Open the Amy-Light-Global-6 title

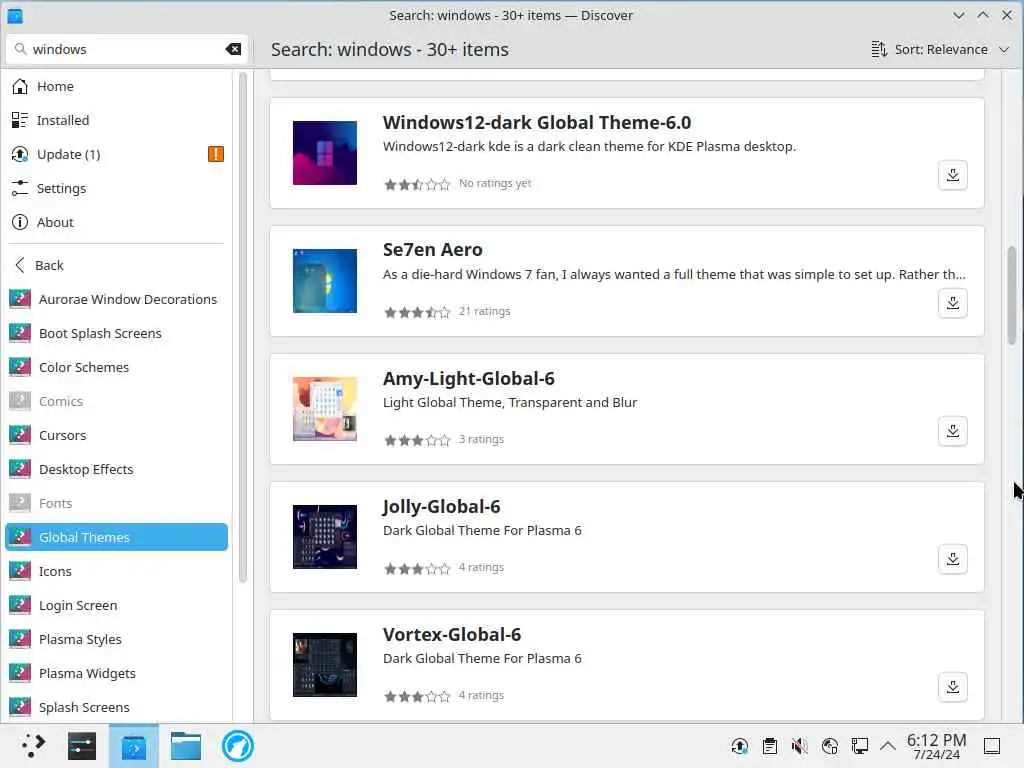468,378
